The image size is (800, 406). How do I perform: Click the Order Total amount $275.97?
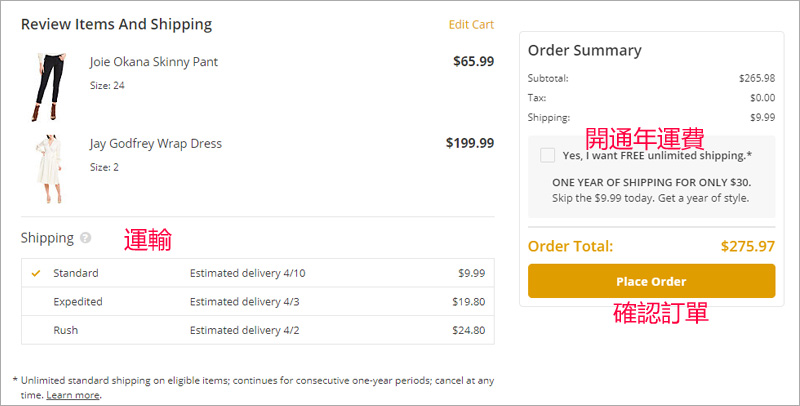pyautogui.click(x=747, y=246)
